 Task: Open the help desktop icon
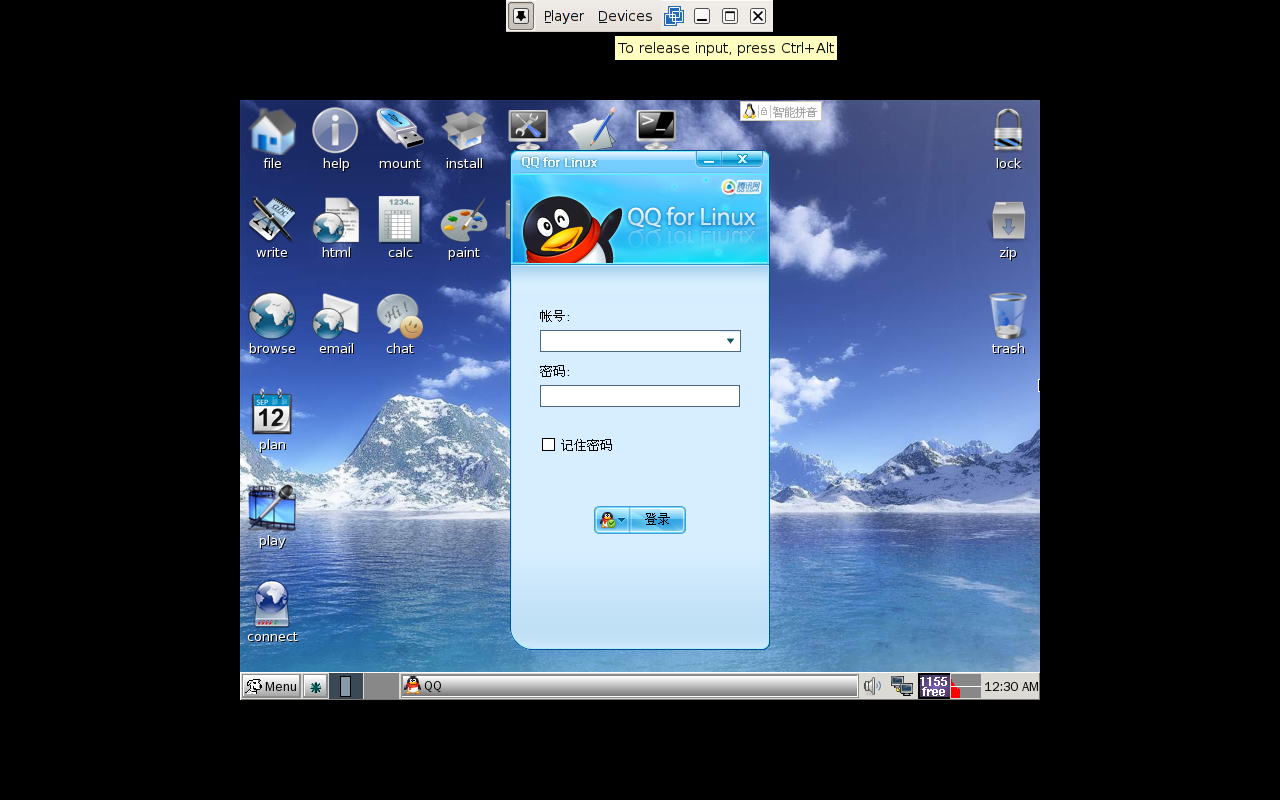[x=335, y=131]
